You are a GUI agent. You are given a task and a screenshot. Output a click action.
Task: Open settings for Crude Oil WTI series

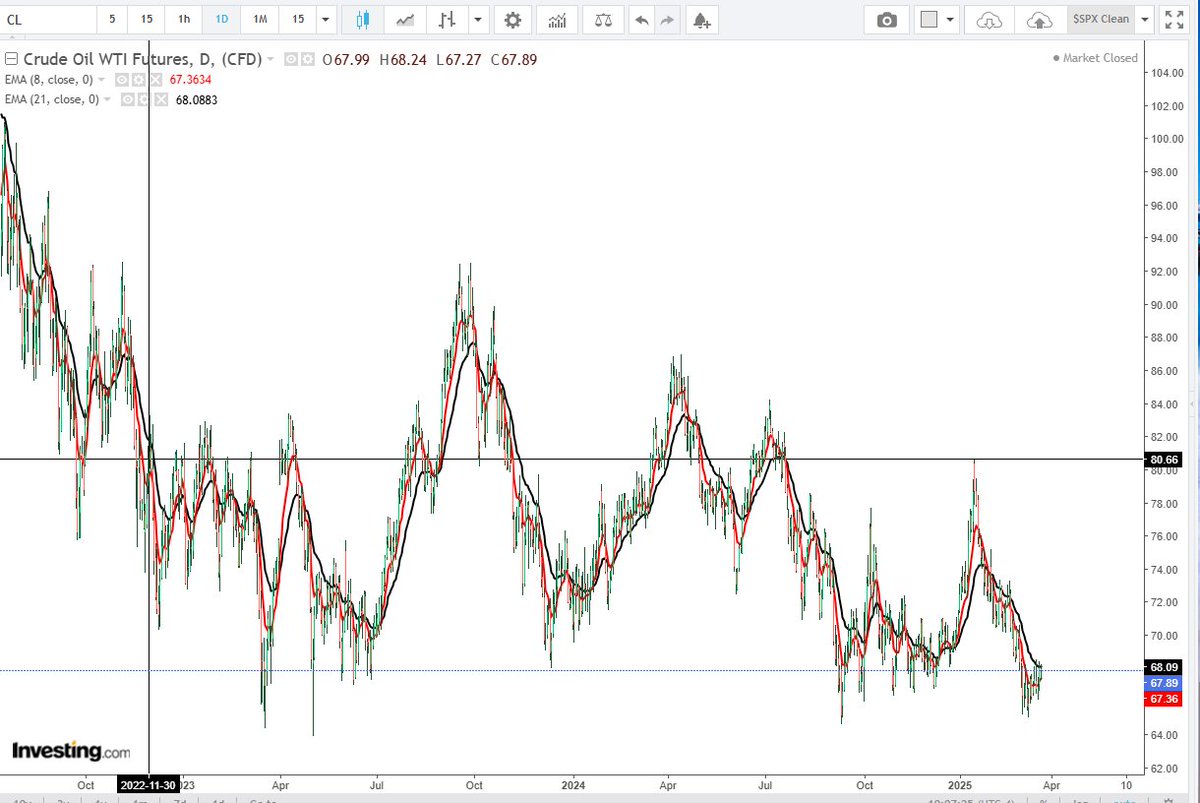[307, 59]
